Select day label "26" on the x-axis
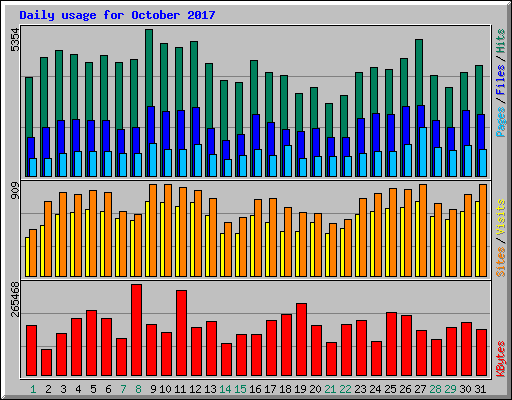The width and height of the screenshot is (512, 400). (405, 389)
